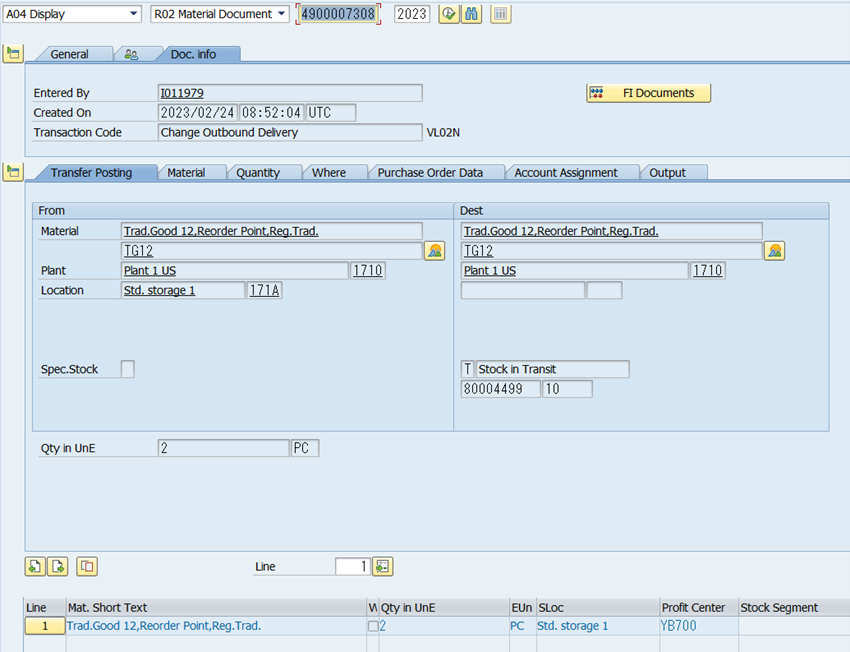
Task: Click table row material text Trad.Good 12
Action: point(216,626)
